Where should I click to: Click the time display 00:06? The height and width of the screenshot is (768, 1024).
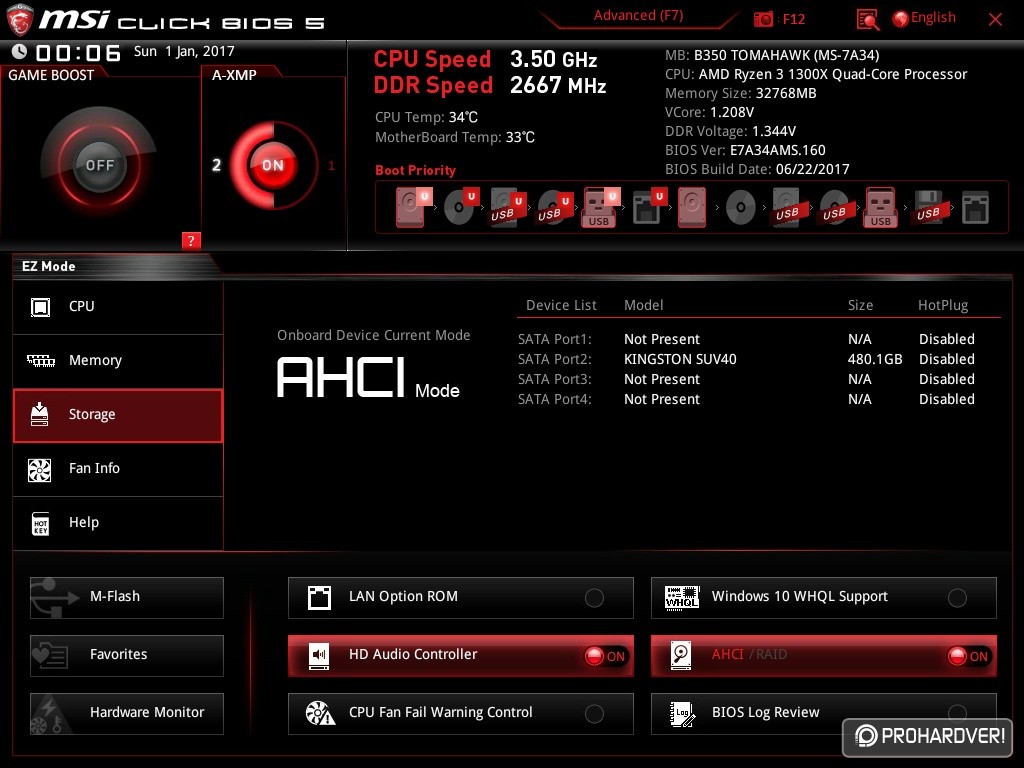point(78,53)
